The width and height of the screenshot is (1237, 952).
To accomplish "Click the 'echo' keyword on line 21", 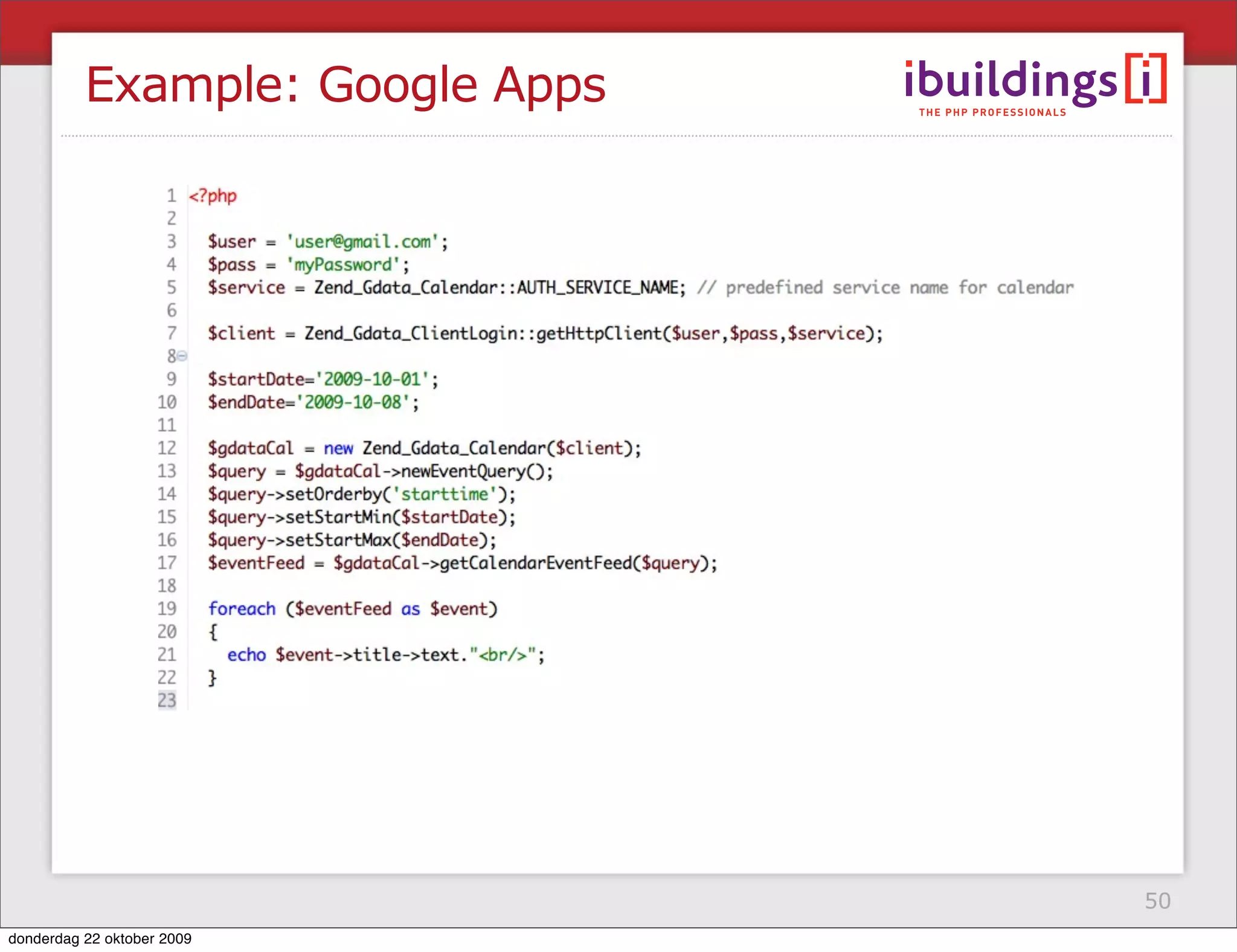I will click(246, 655).
